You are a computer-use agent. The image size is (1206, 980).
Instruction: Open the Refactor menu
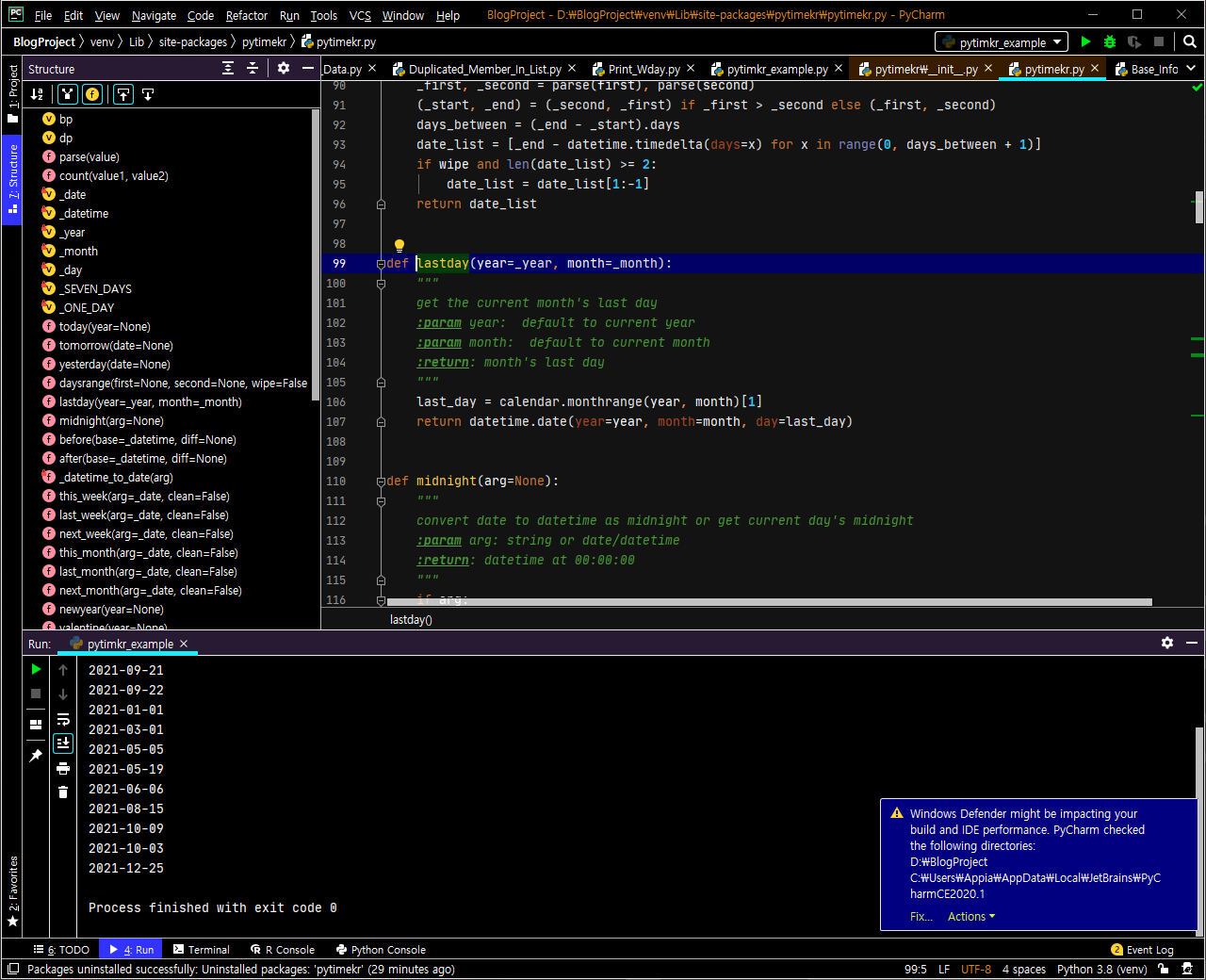[x=246, y=15]
